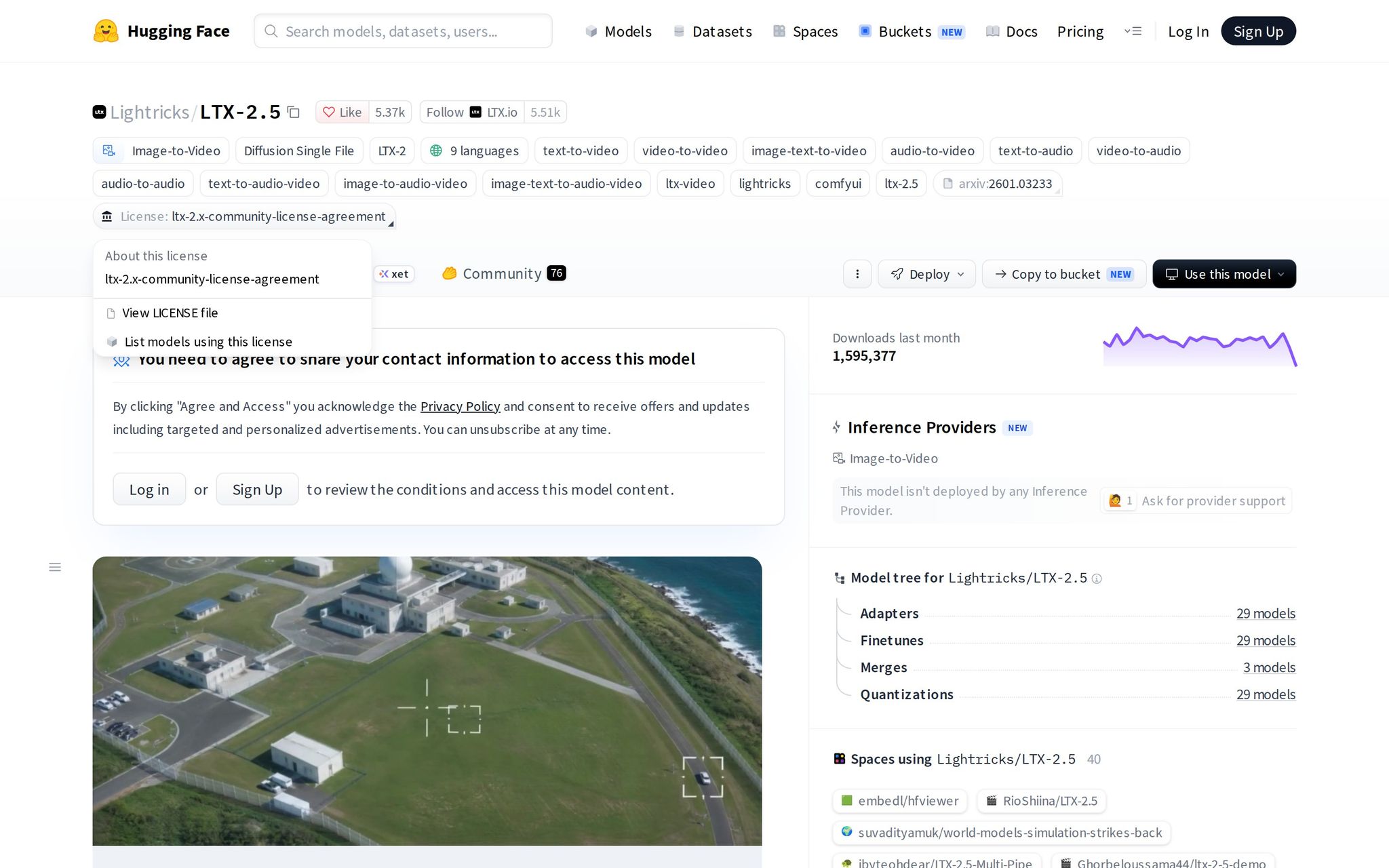Open the arxiv:2601.03233 paper tag
Screen dimensions: 1389x868
[998, 184]
